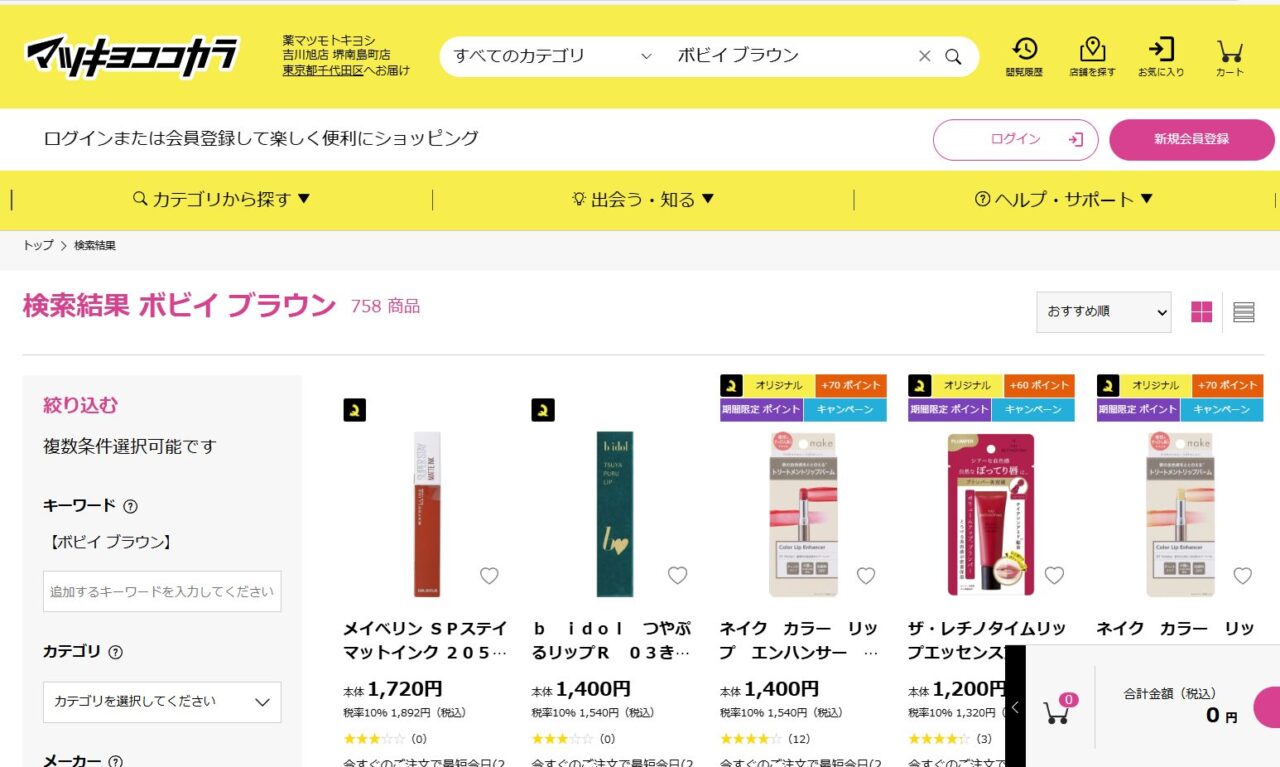Open the b idol green box product image
The height and width of the screenshot is (767, 1280).
pyautogui.click(x=615, y=514)
